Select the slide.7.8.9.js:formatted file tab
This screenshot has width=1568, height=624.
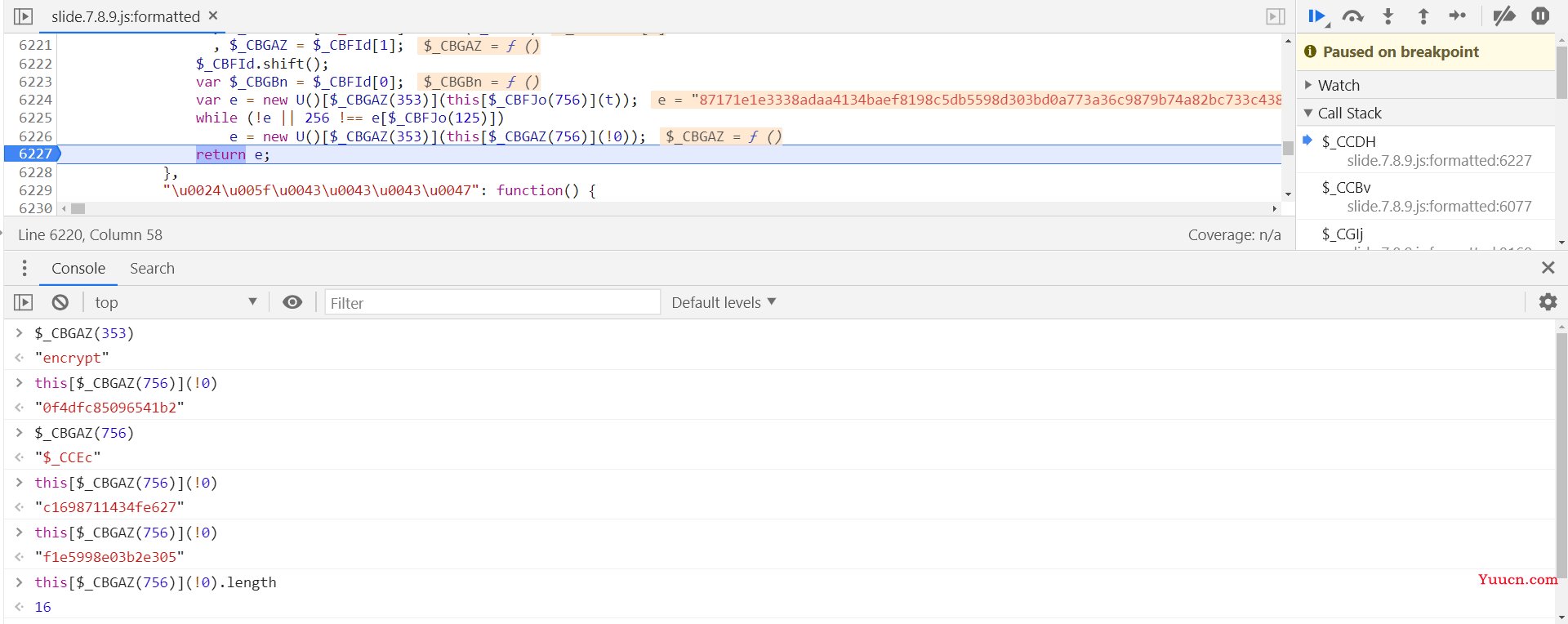[125, 16]
